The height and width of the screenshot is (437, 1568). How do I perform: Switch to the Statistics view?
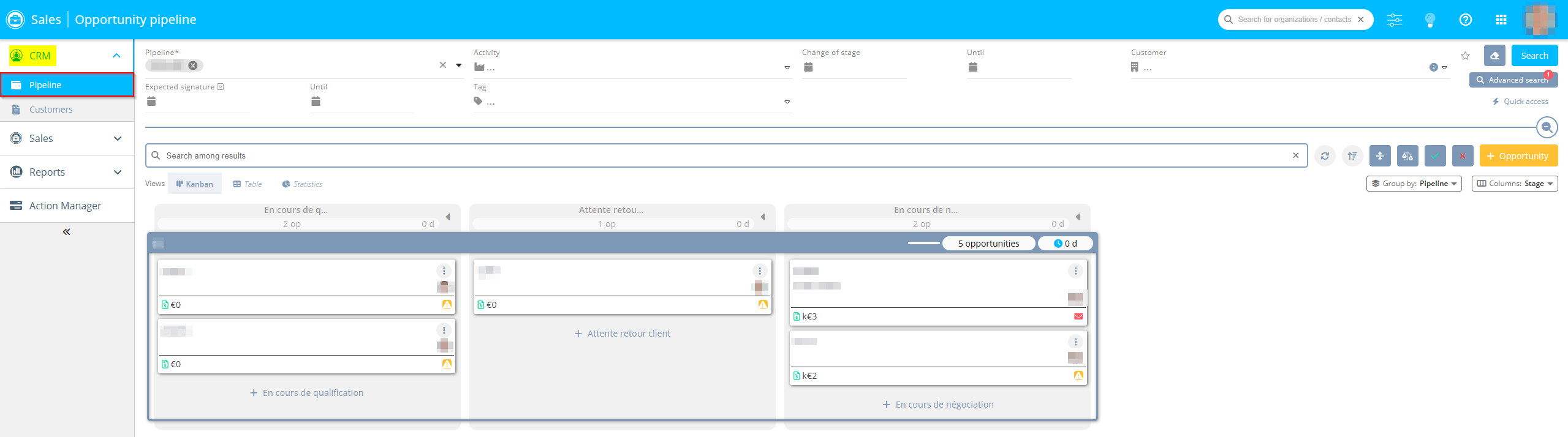tap(302, 184)
